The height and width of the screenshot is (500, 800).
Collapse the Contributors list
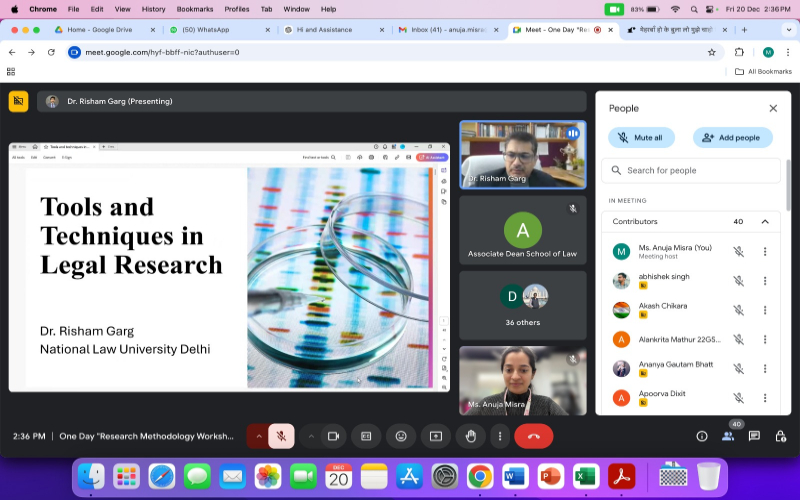click(x=765, y=222)
